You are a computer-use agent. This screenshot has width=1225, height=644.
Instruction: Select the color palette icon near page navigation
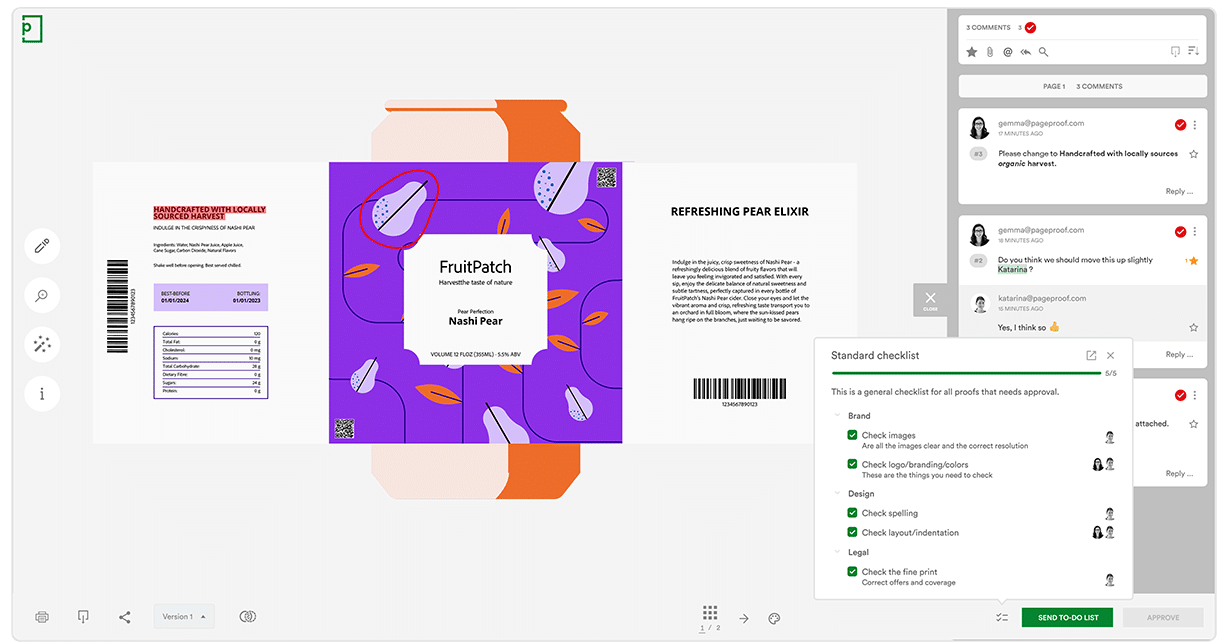[773, 619]
